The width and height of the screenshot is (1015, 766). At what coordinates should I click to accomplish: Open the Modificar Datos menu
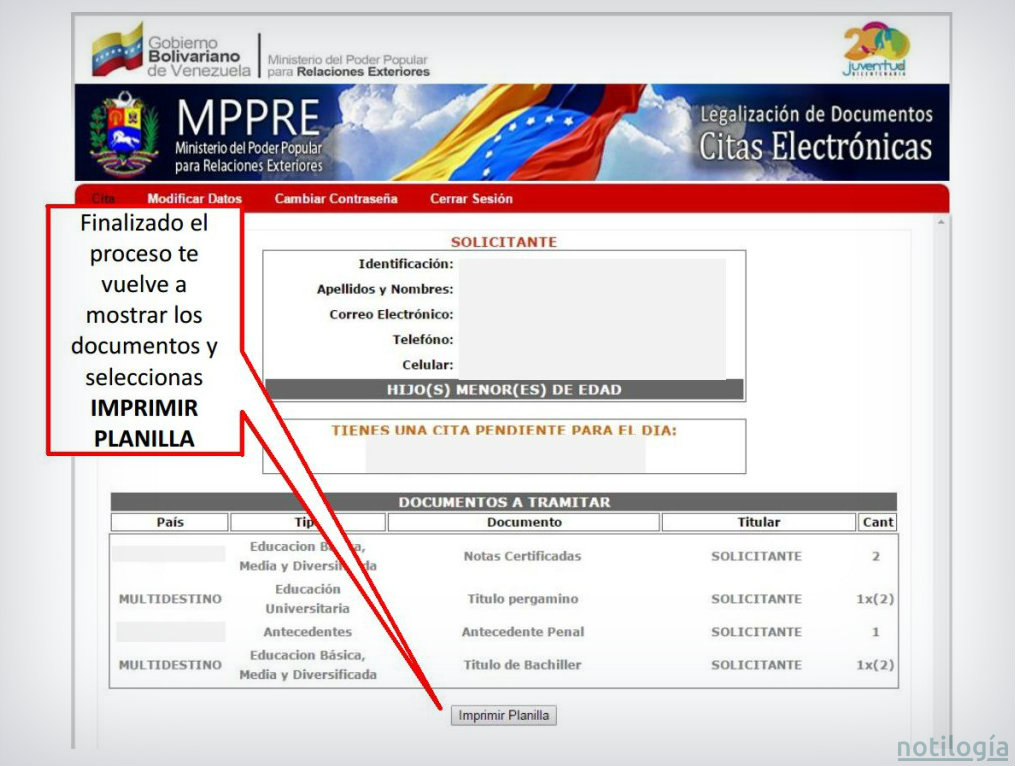point(194,199)
